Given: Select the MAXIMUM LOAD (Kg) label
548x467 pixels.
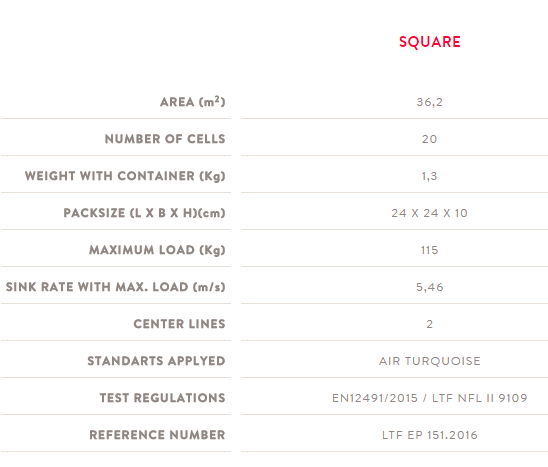Looking at the screenshot, I should 157,250.
